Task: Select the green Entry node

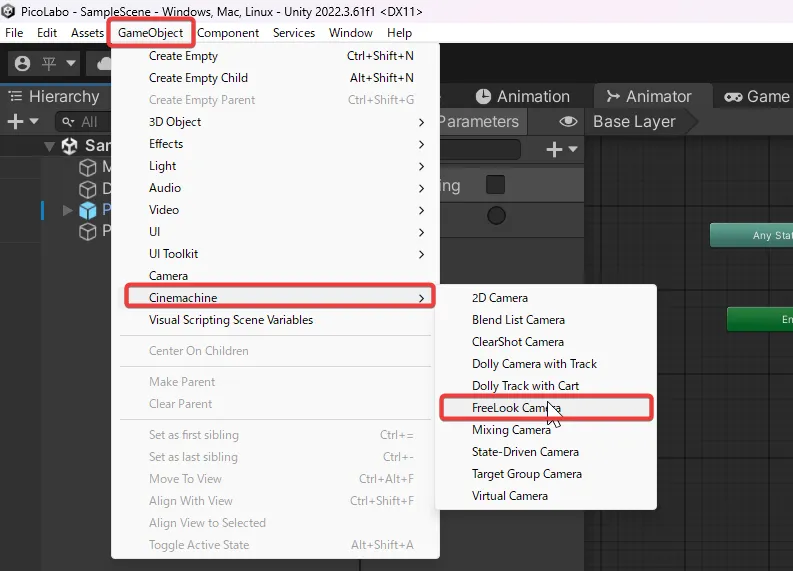Action: pyautogui.click(x=760, y=319)
